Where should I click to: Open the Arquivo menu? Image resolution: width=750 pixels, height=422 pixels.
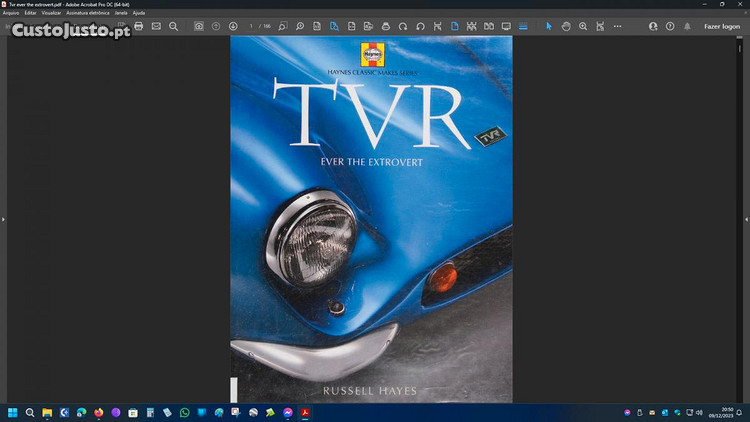(11, 13)
